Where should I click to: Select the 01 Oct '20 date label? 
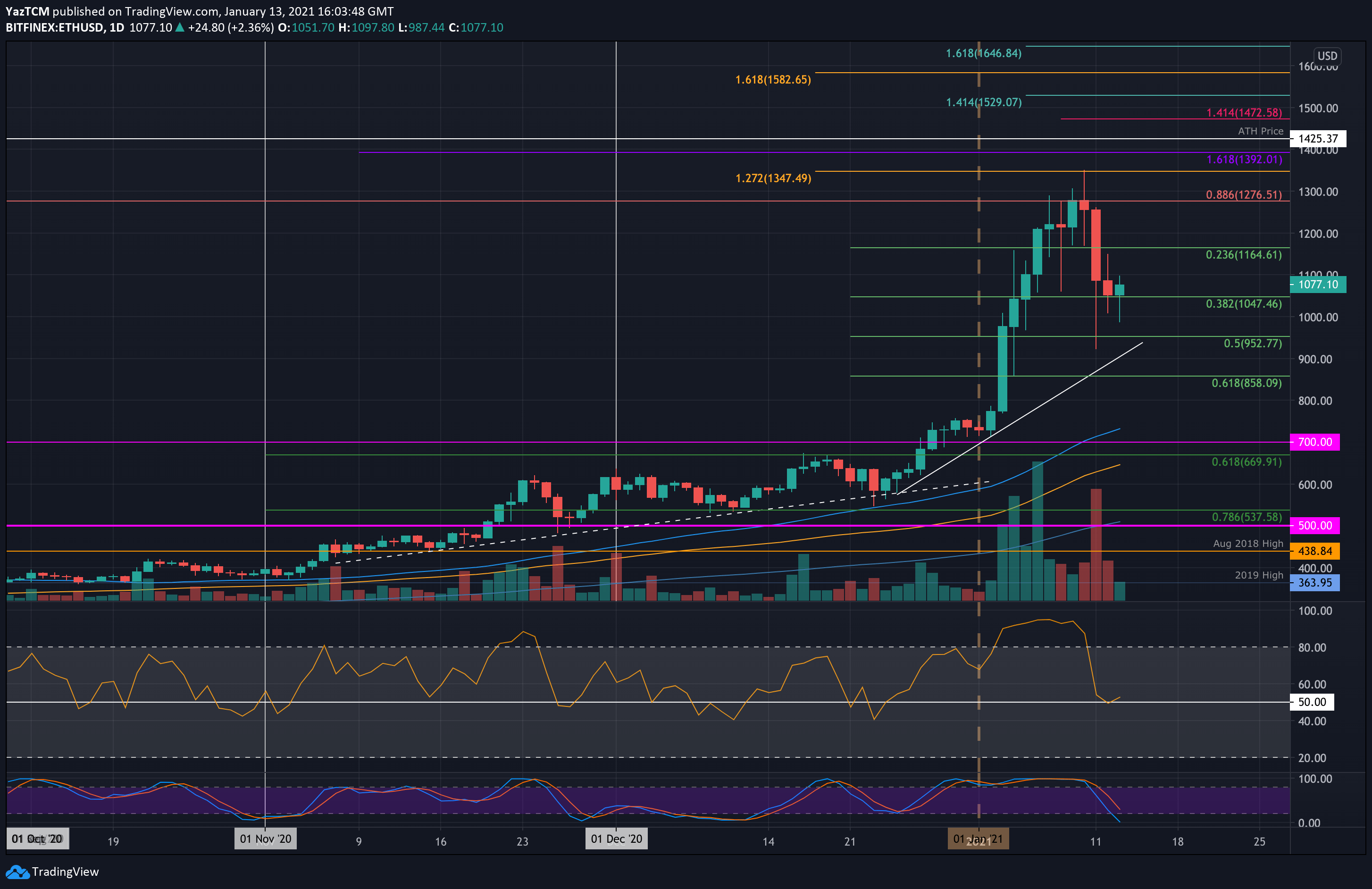pos(37,839)
